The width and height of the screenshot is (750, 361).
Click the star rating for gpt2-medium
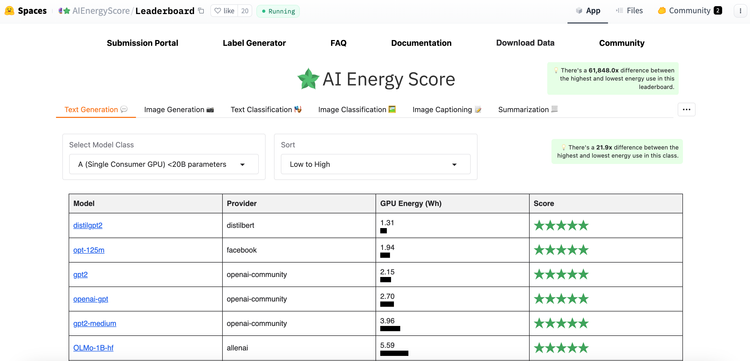[561, 323]
